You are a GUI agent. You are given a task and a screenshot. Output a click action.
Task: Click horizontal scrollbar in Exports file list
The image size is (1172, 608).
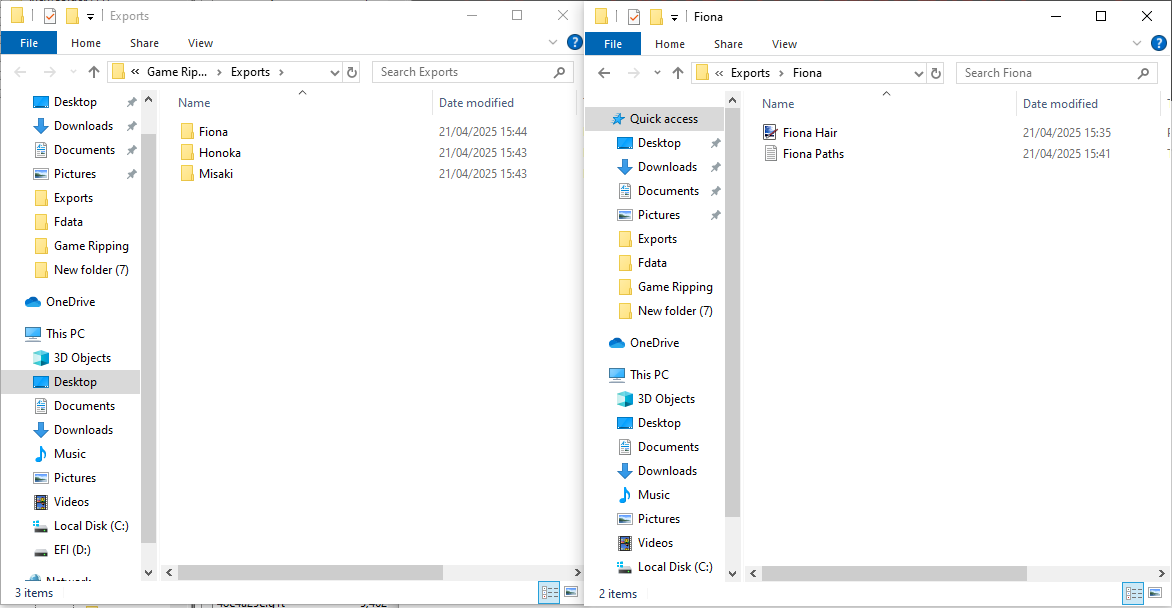[310, 572]
